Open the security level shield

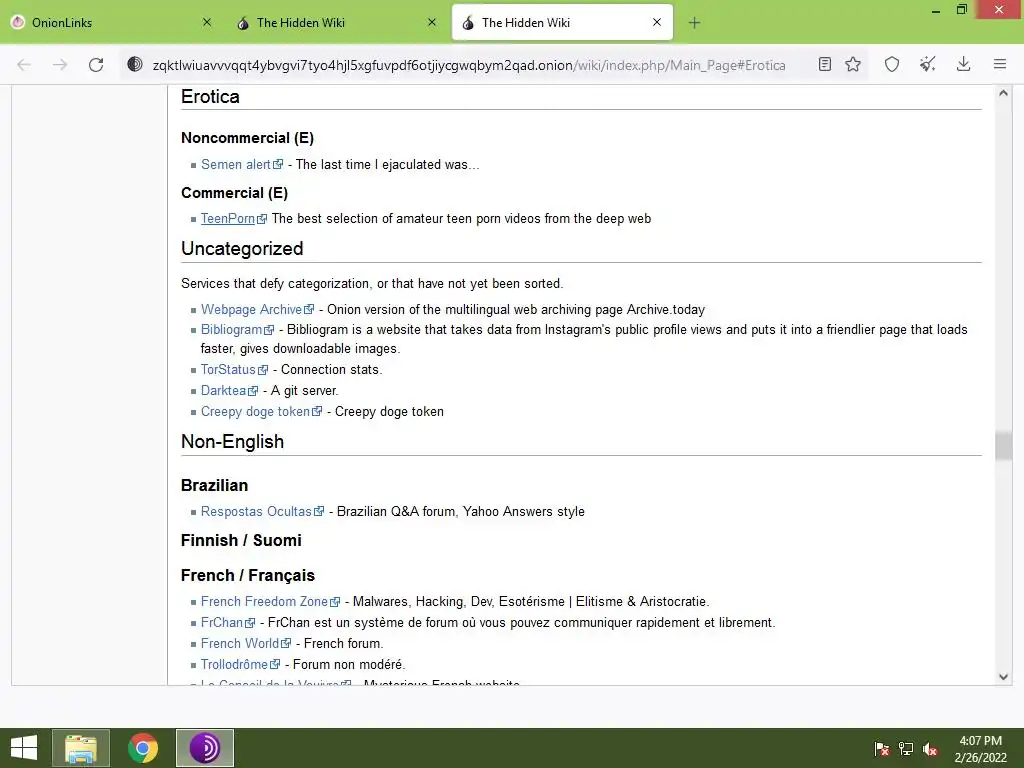pos(892,64)
